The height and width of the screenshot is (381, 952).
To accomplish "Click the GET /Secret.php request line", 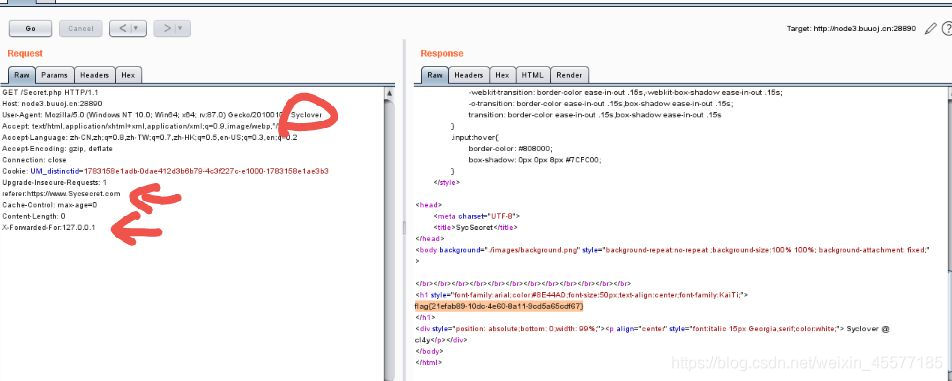I will pyautogui.click(x=50, y=92).
